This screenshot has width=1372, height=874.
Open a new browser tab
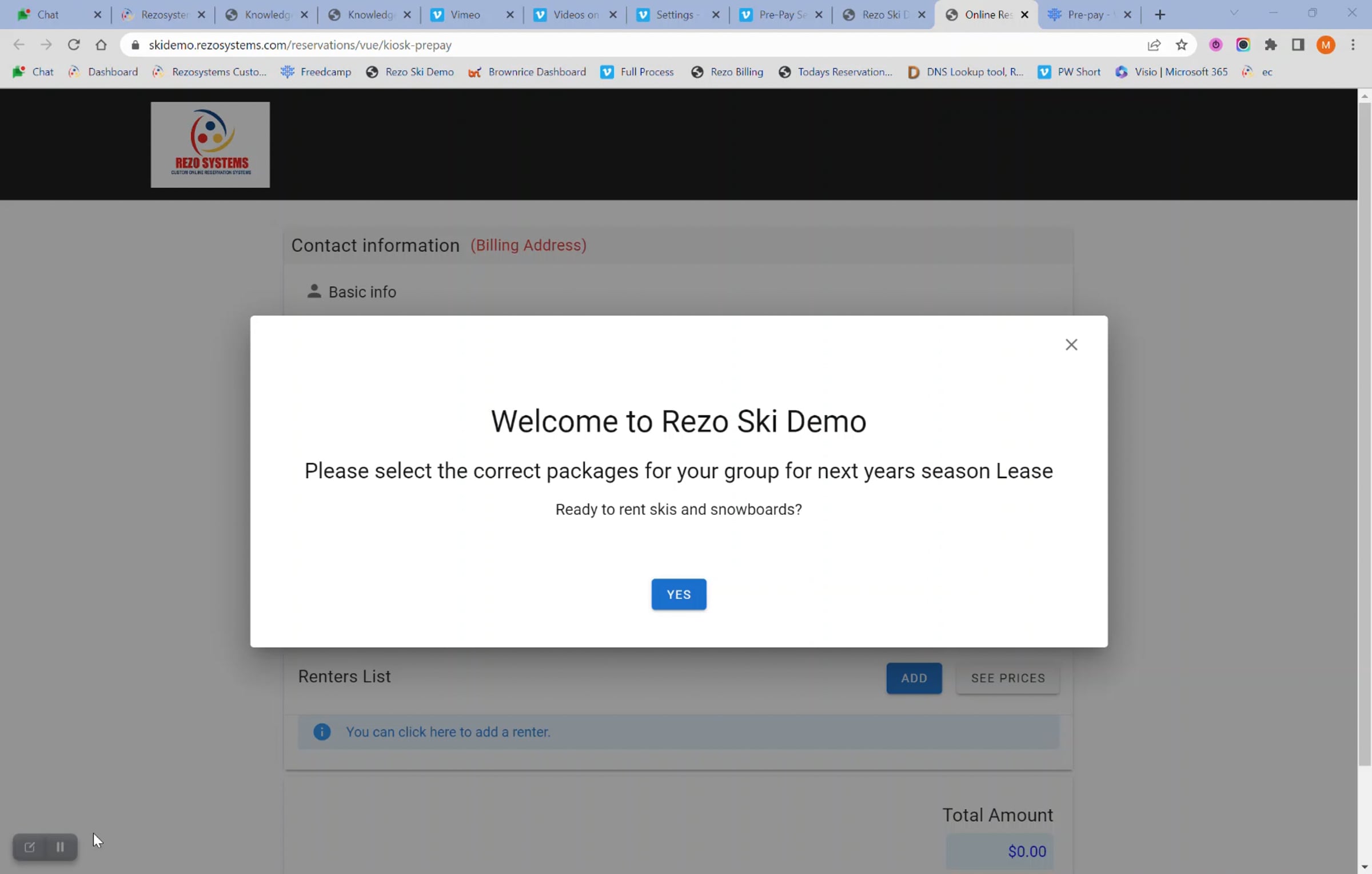pyautogui.click(x=1160, y=15)
